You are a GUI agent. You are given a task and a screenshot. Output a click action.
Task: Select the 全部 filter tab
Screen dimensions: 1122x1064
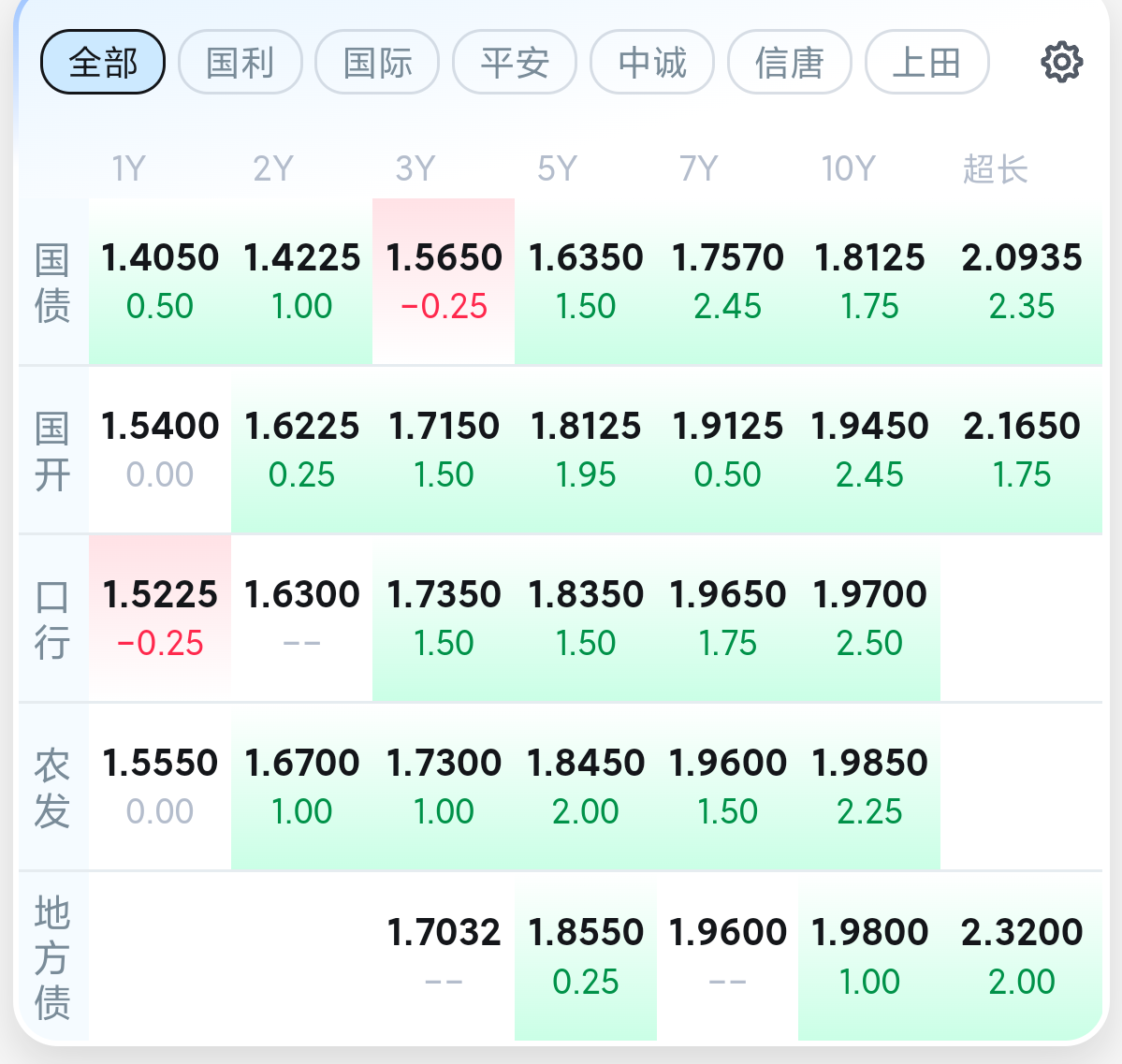pos(103,63)
